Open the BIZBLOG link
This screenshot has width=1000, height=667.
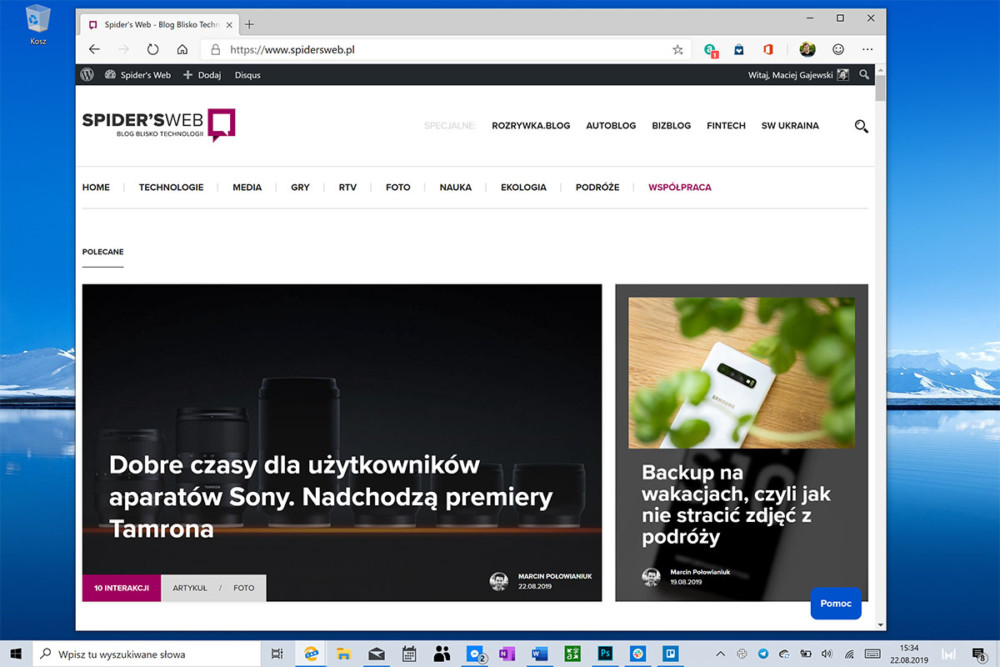tap(671, 126)
